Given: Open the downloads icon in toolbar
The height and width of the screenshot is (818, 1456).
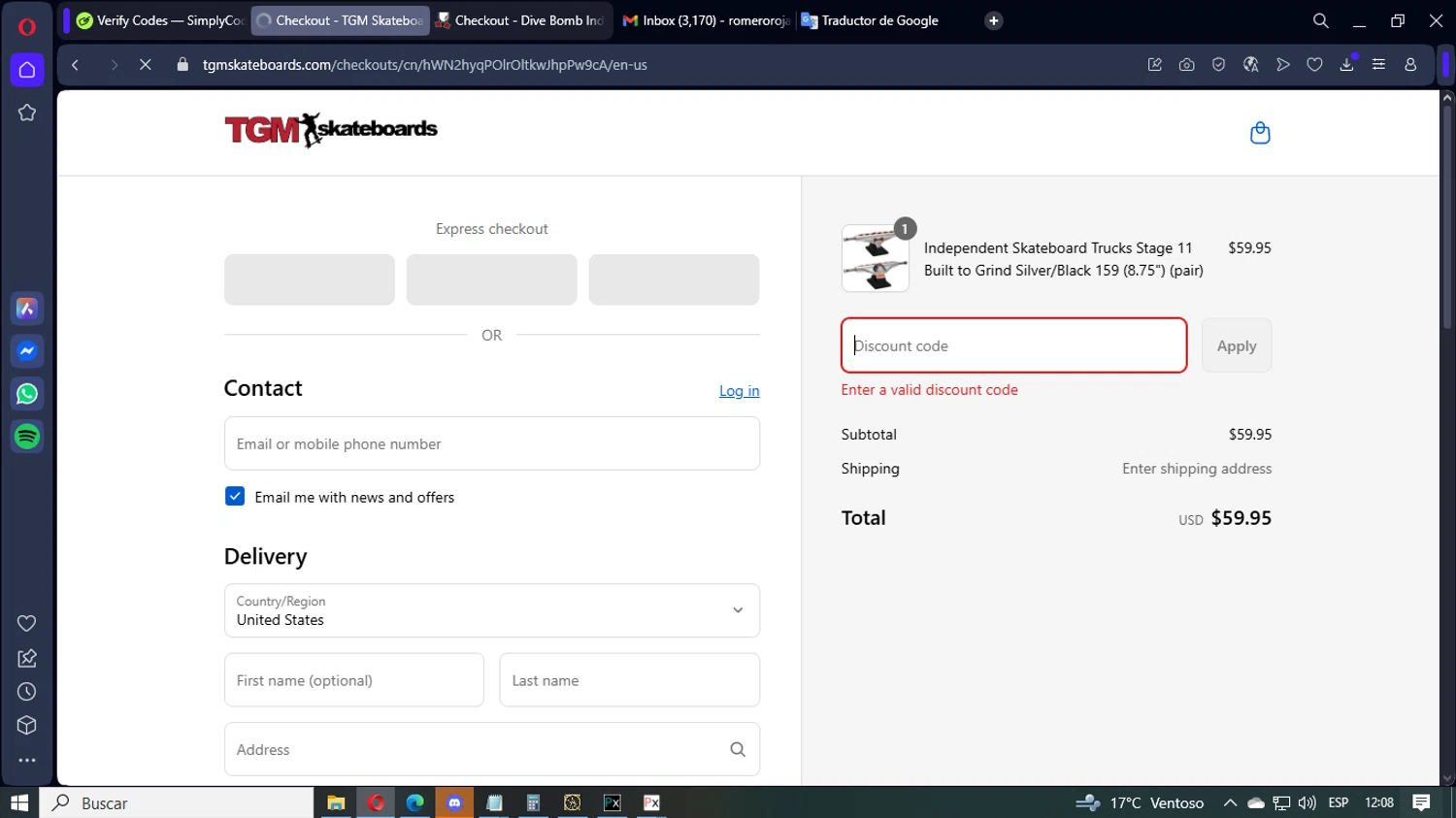Looking at the screenshot, I should click(1346, 65).
